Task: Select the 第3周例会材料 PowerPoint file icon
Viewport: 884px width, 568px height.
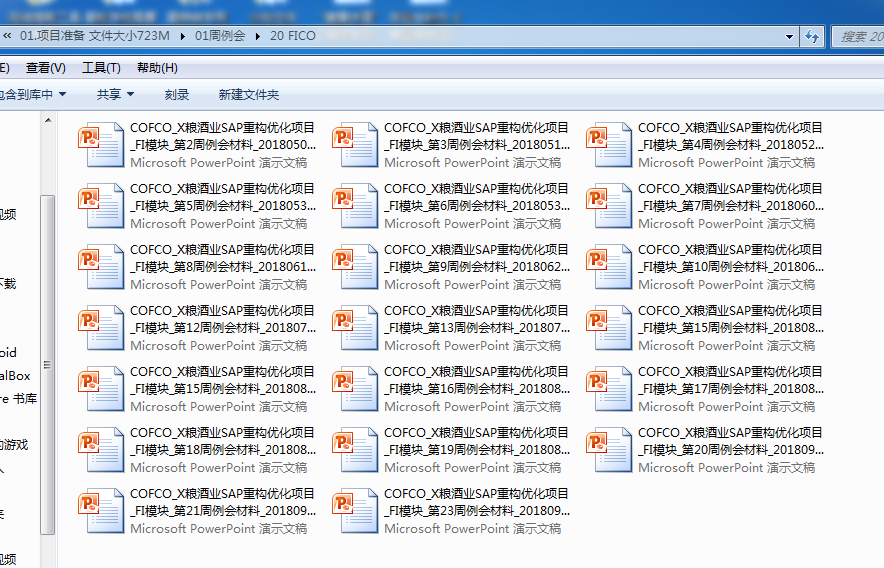Action: pyautogui.click(x=355, y=144)
